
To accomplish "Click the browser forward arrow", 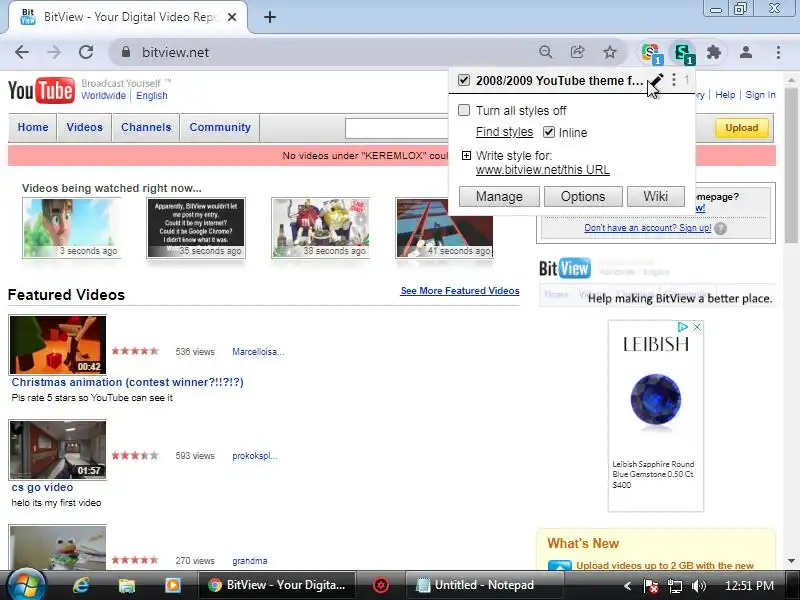I will tap(54, 52).
